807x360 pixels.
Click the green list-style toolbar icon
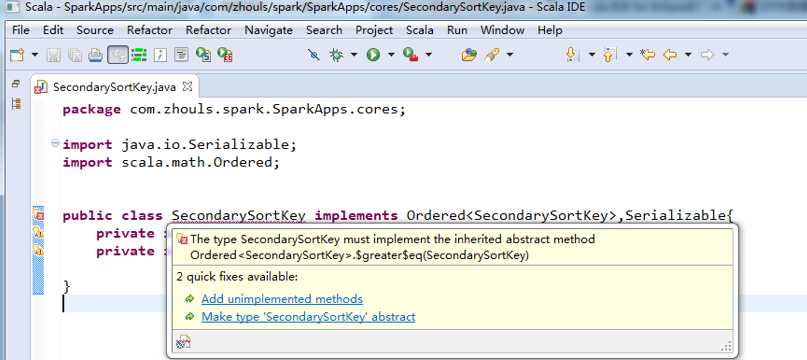pos(139,55)
